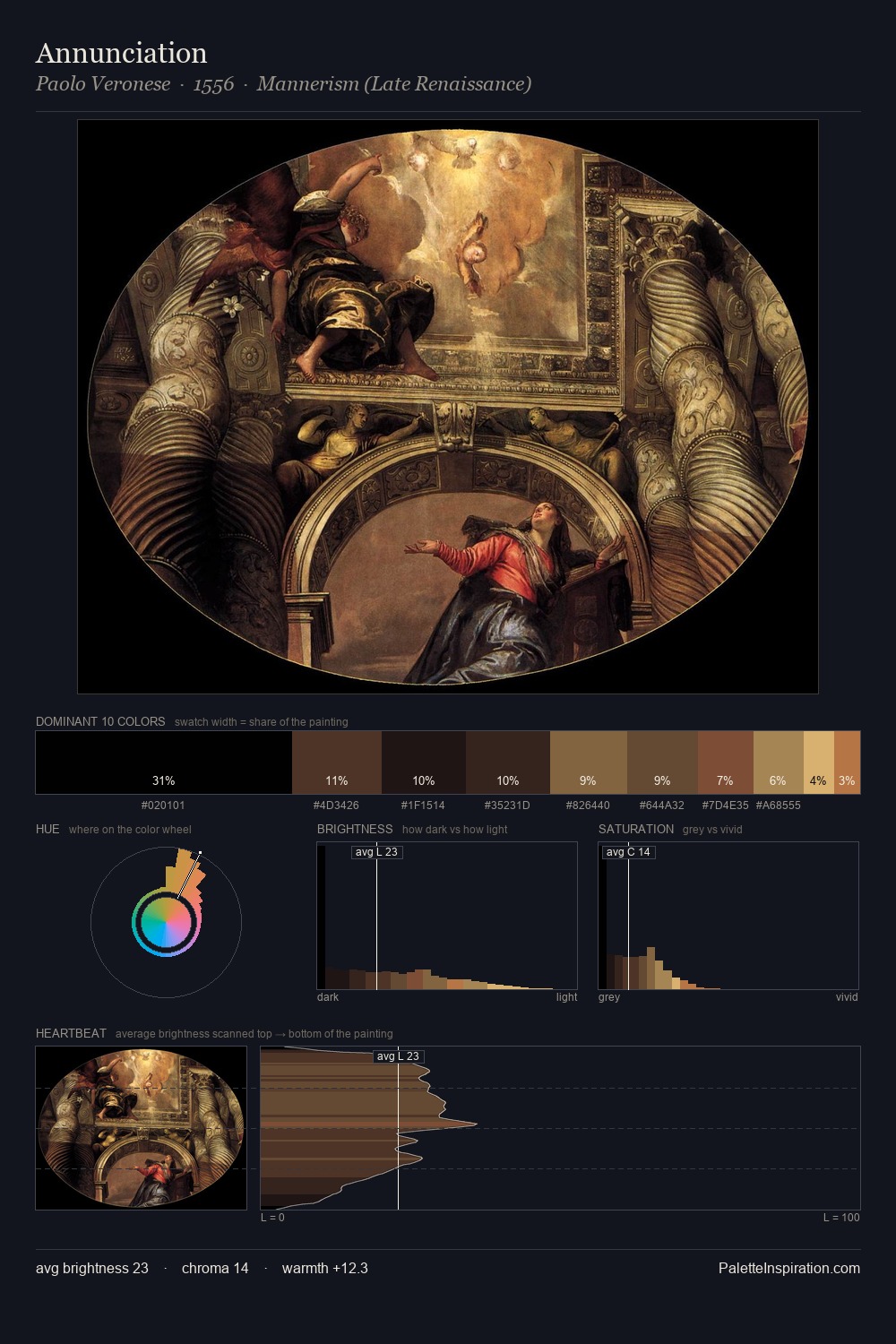This screenshot has width=896, height=1344.
Task: Click the Paolo Veronese artist line
Action: 283,84
